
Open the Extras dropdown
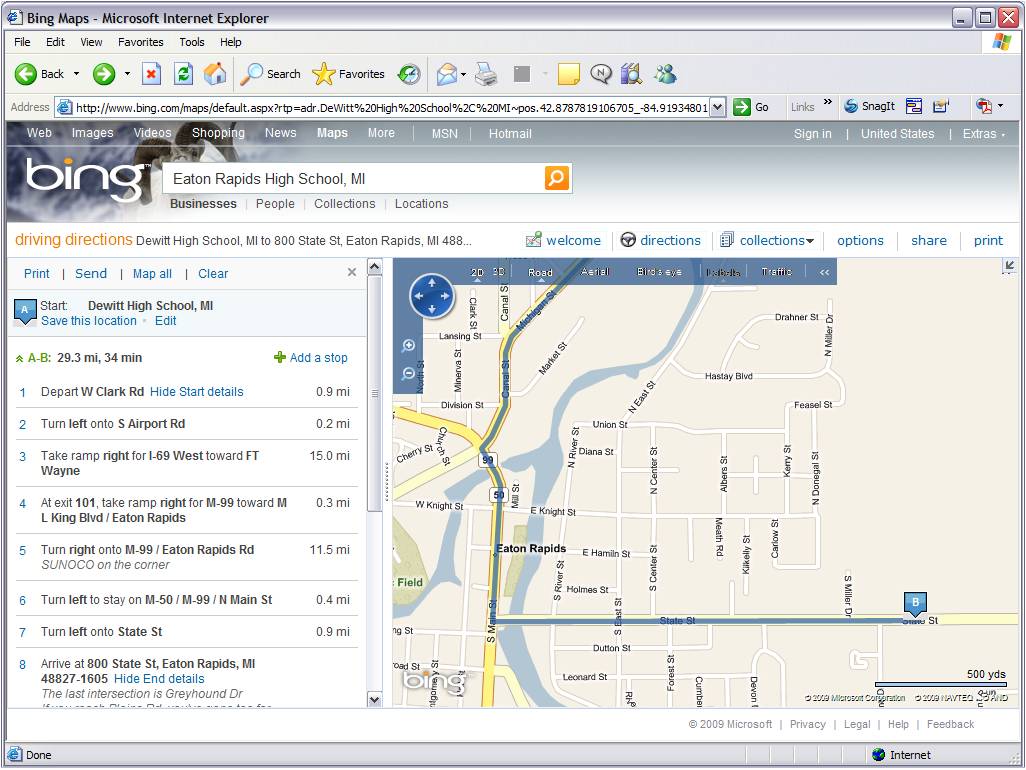(983, 133)
